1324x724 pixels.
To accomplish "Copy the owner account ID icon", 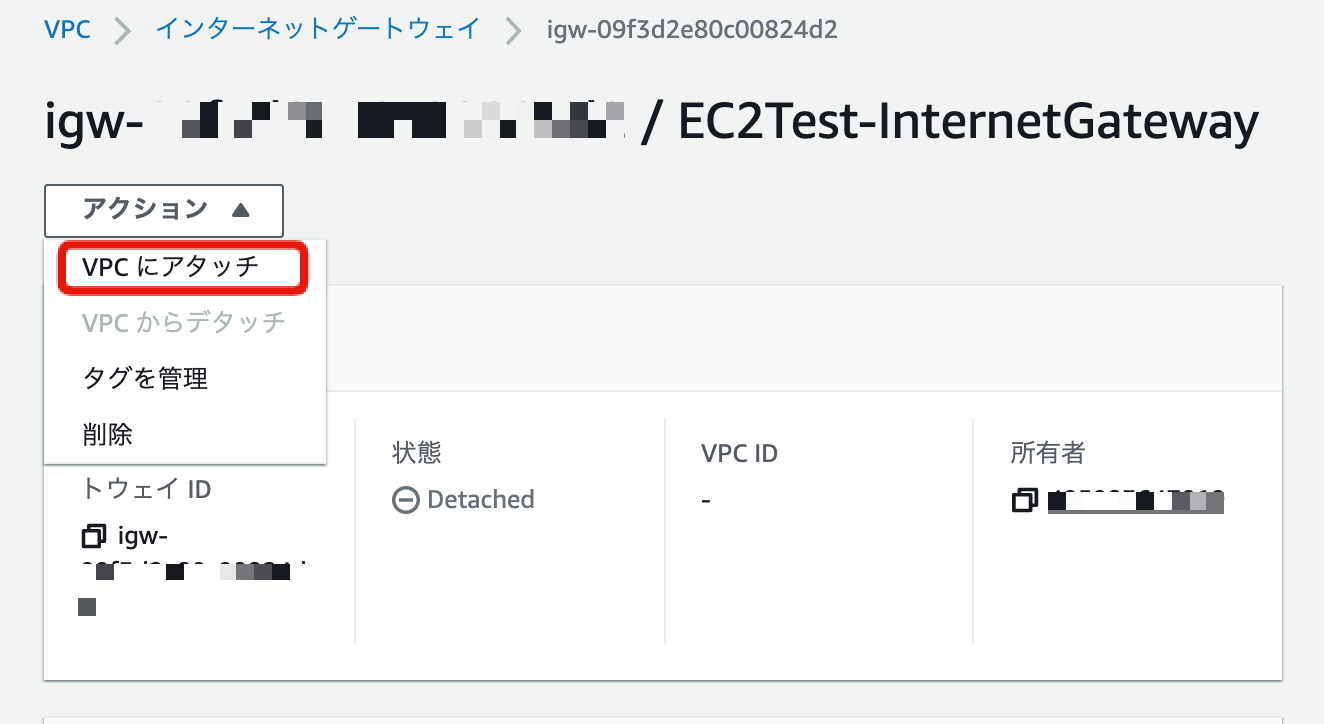I will 1025,499.
